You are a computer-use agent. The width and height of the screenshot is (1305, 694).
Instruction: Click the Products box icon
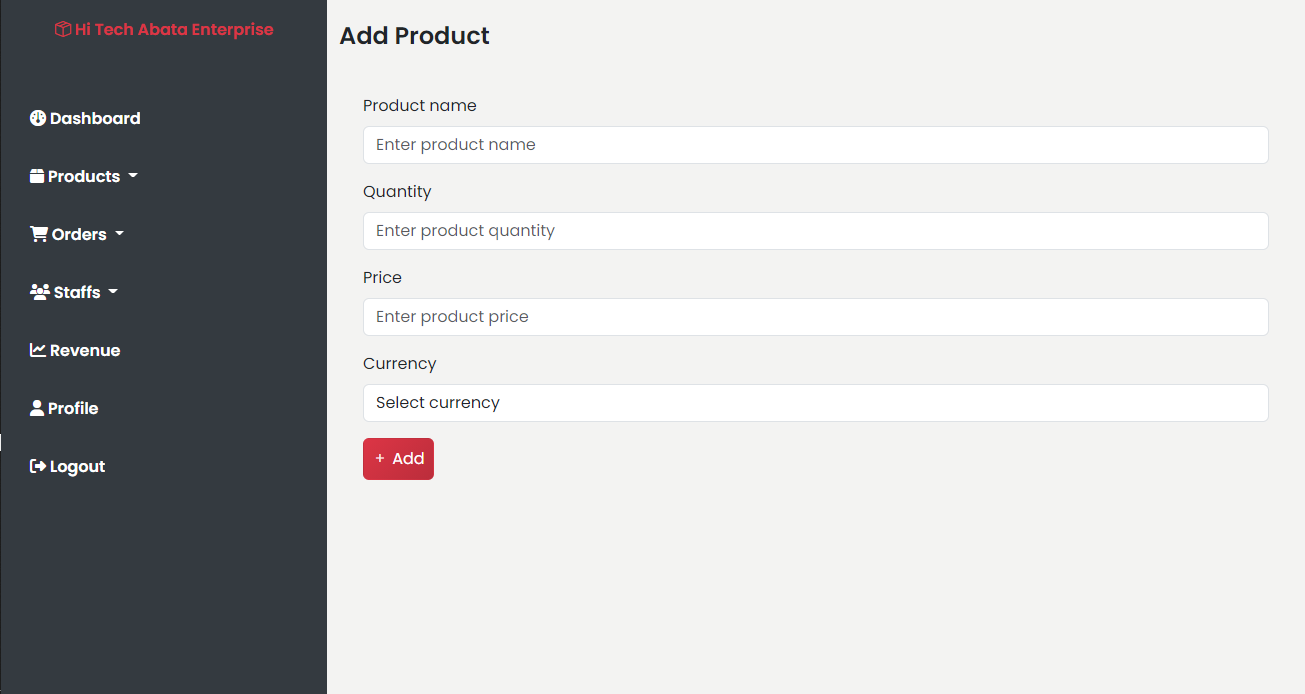[37, 176]
